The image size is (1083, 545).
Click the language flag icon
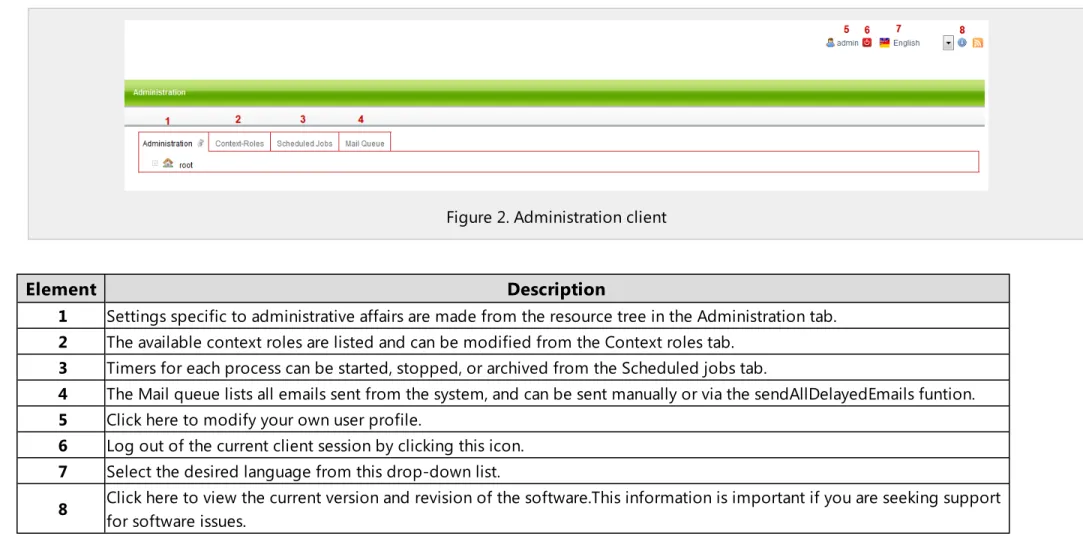(x=884, y=42)
